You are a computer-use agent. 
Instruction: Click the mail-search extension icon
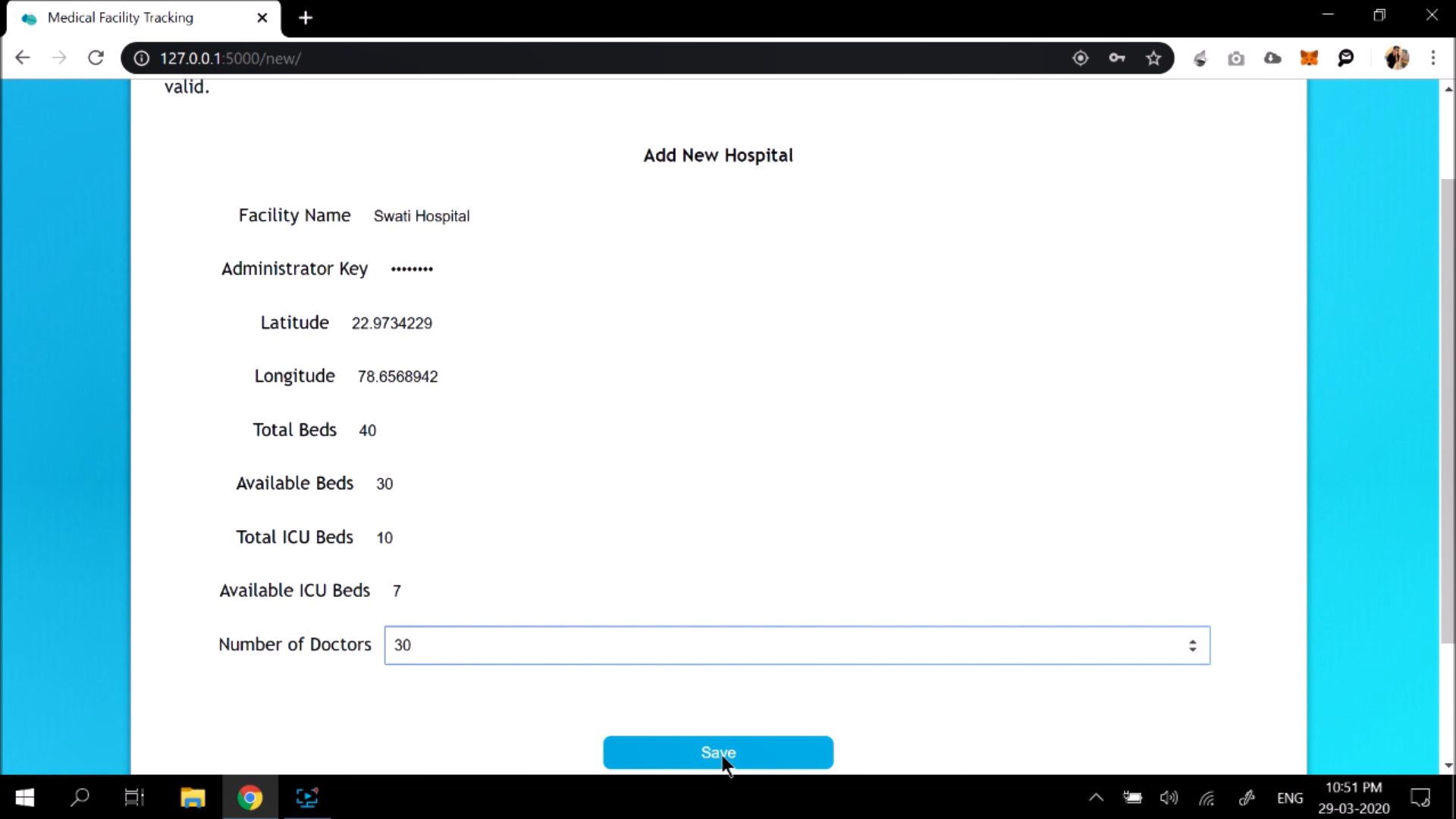[x=1346, y=58]
